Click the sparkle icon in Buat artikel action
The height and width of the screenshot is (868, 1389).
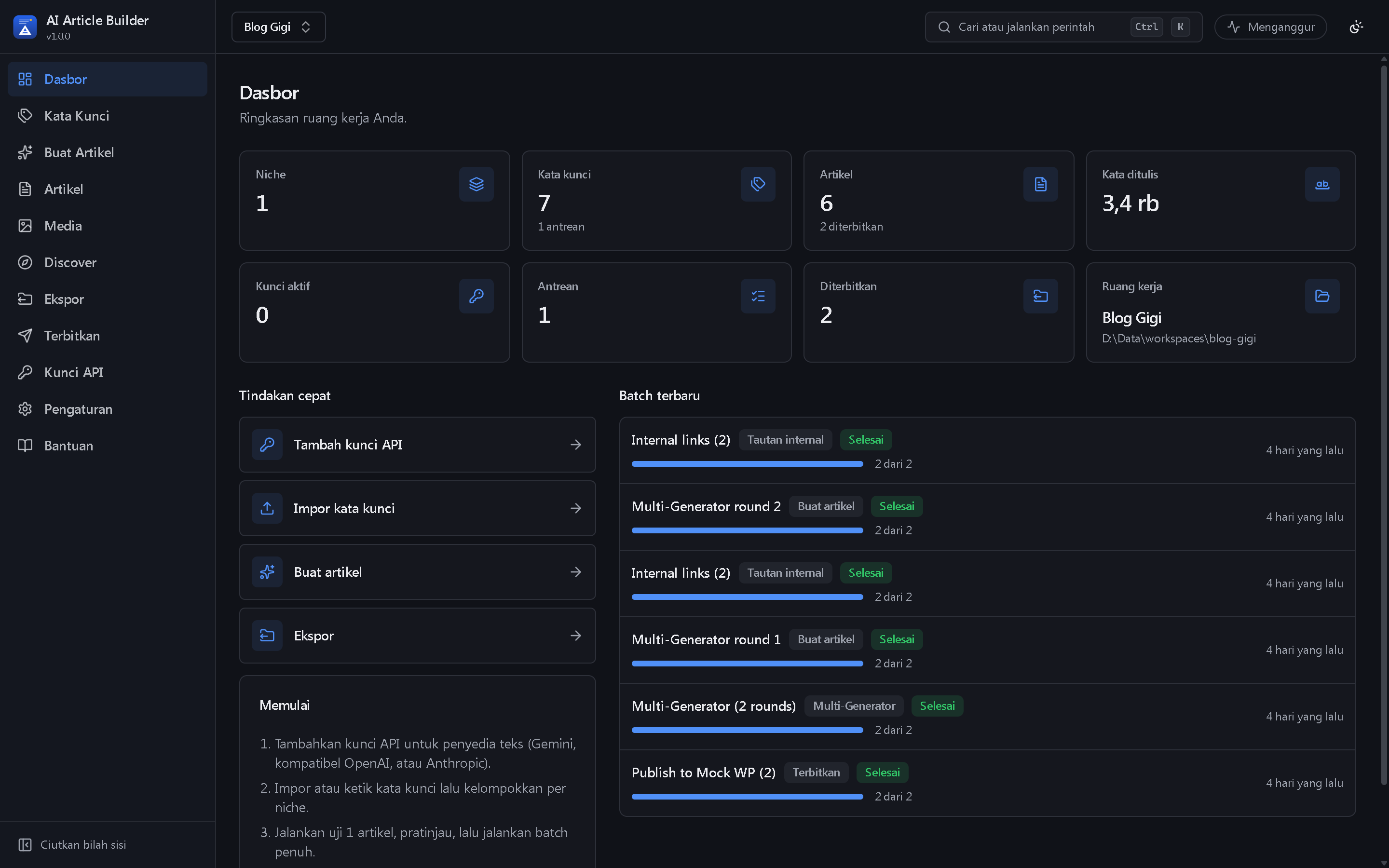tap(267, 572)
